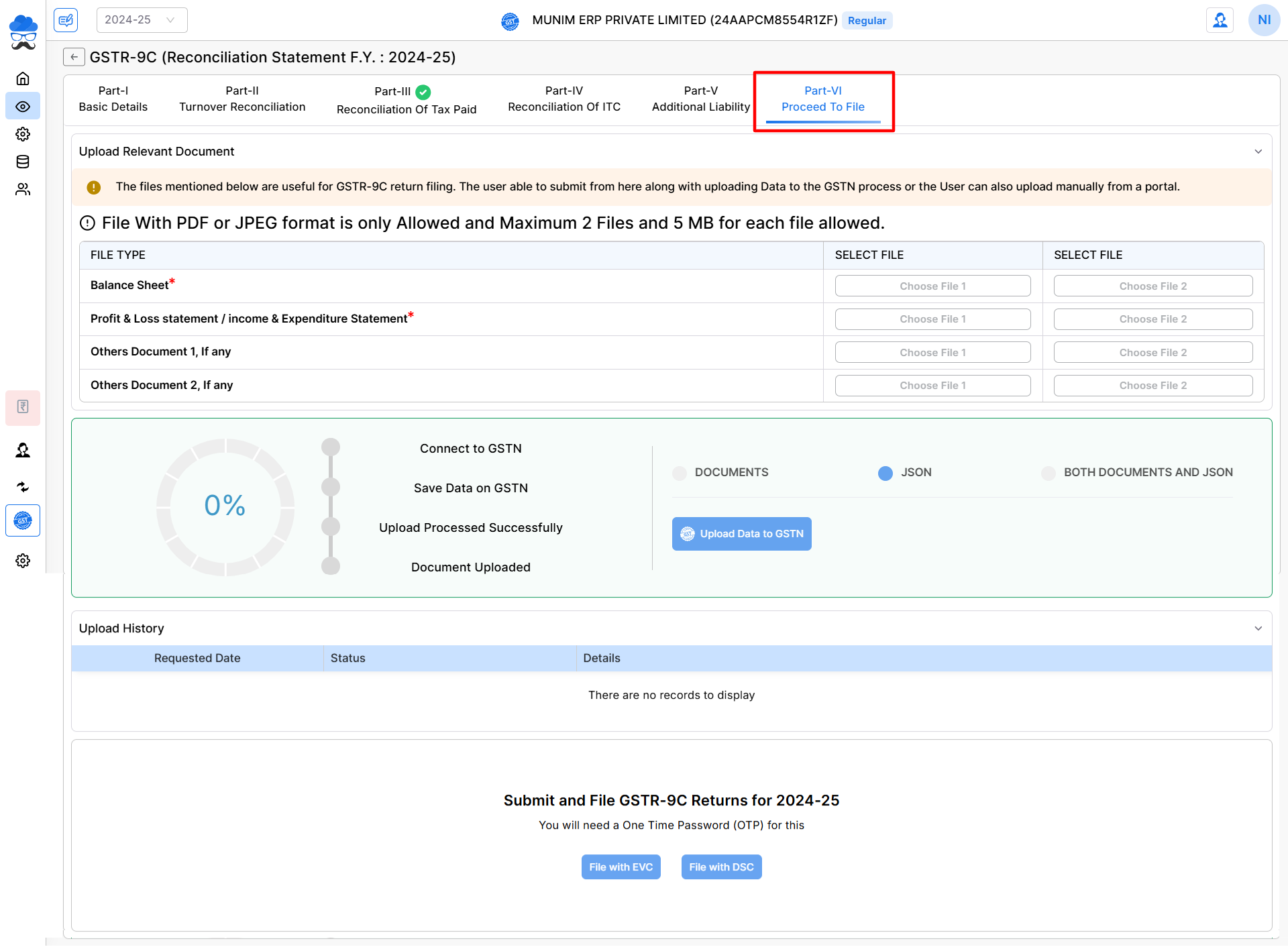The height and width of the screenshot is (947, 1288).
Task: Select the JSON radio option
Action: pos(885,473)
